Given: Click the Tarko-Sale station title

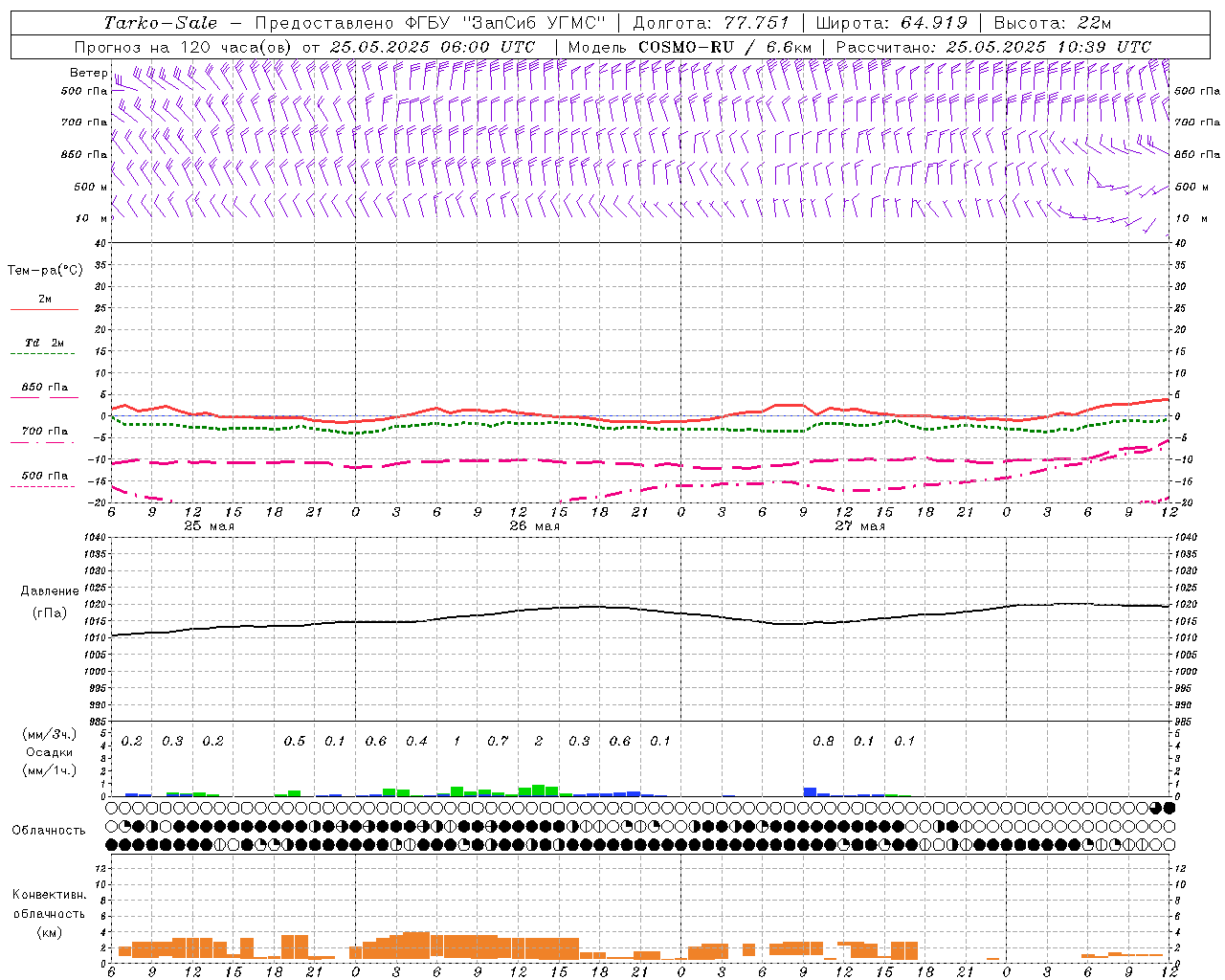Looking at the screenshot, I should pyautogui.click(x=160, y=23).
